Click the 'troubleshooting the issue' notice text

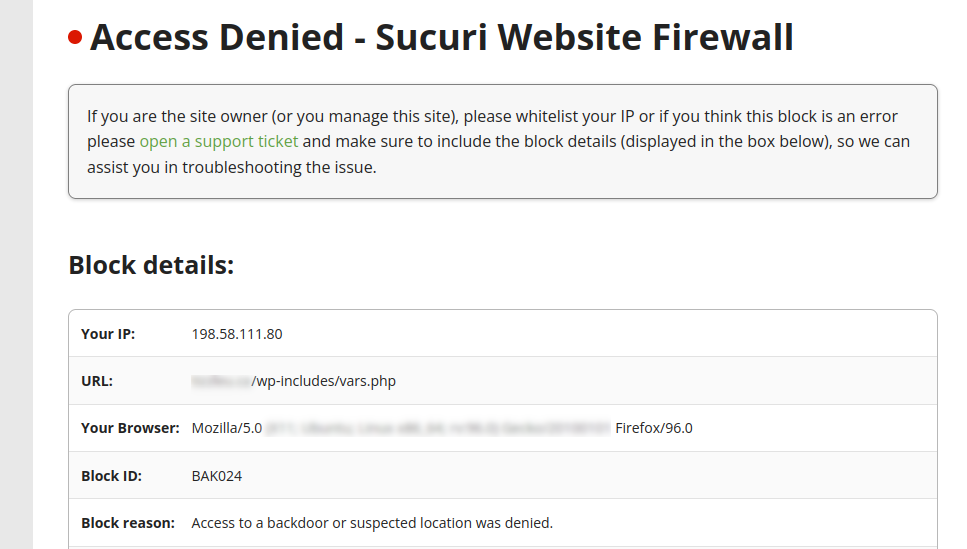279,167
